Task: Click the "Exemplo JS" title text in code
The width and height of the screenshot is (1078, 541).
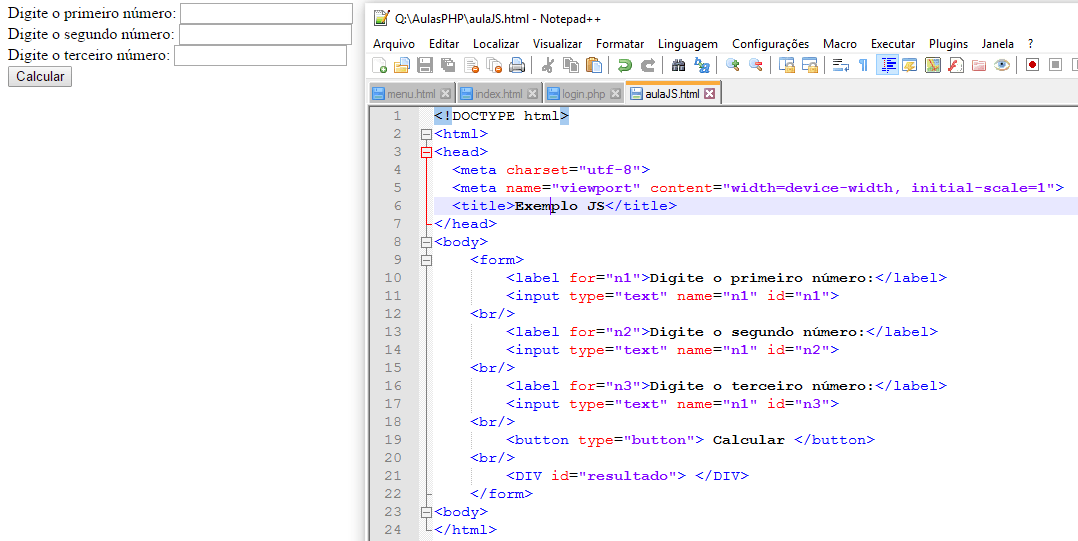Action: coord(560,206)
